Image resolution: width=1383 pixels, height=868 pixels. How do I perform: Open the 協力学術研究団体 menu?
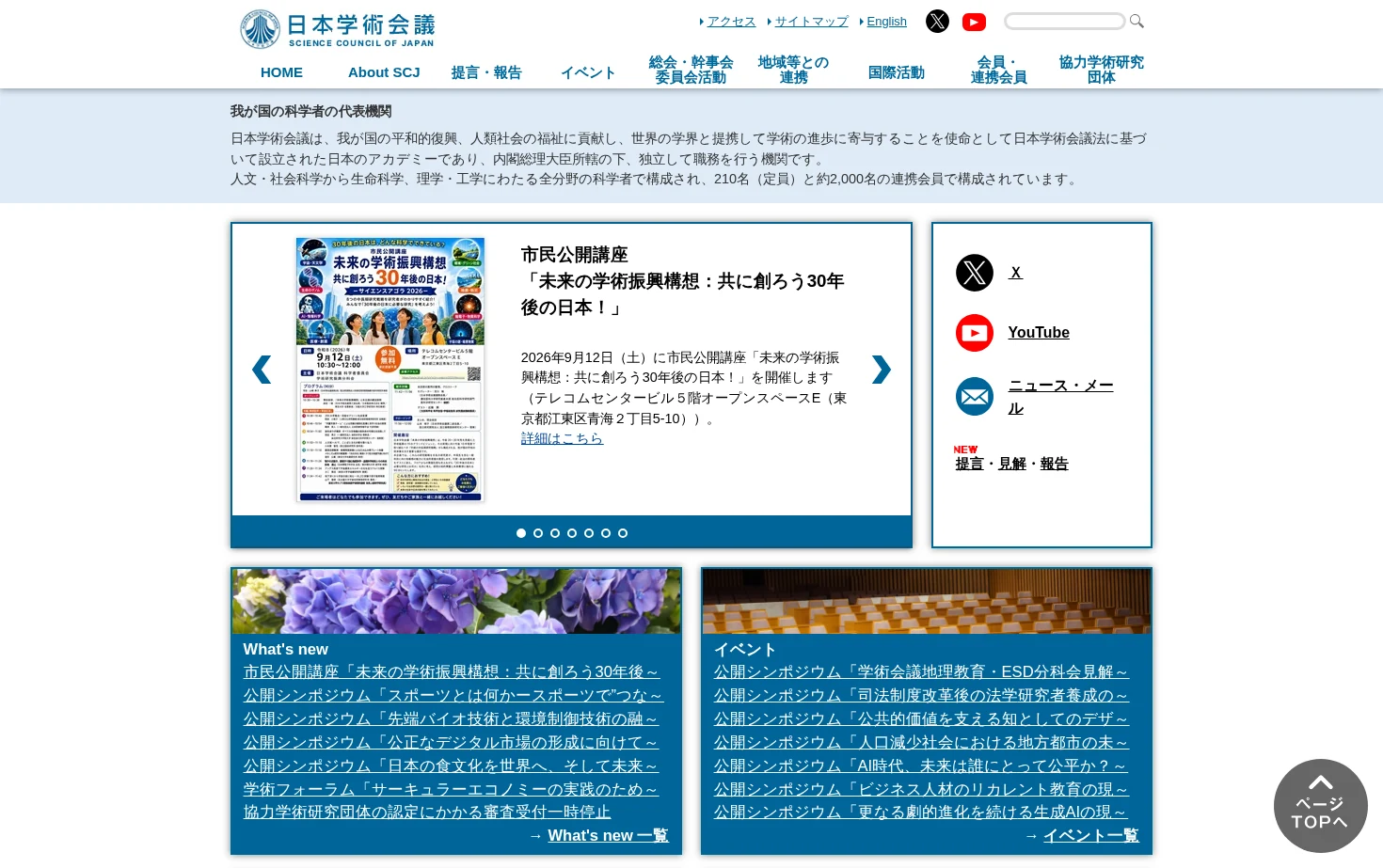tap(1102, 70)
